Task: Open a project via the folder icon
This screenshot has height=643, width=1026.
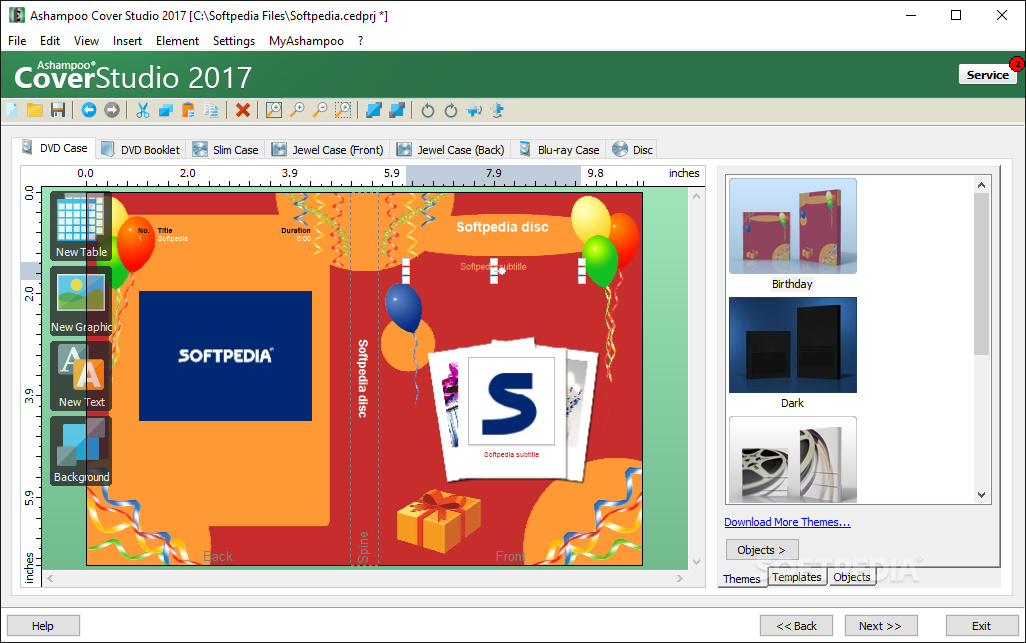Action: point(35,110)
